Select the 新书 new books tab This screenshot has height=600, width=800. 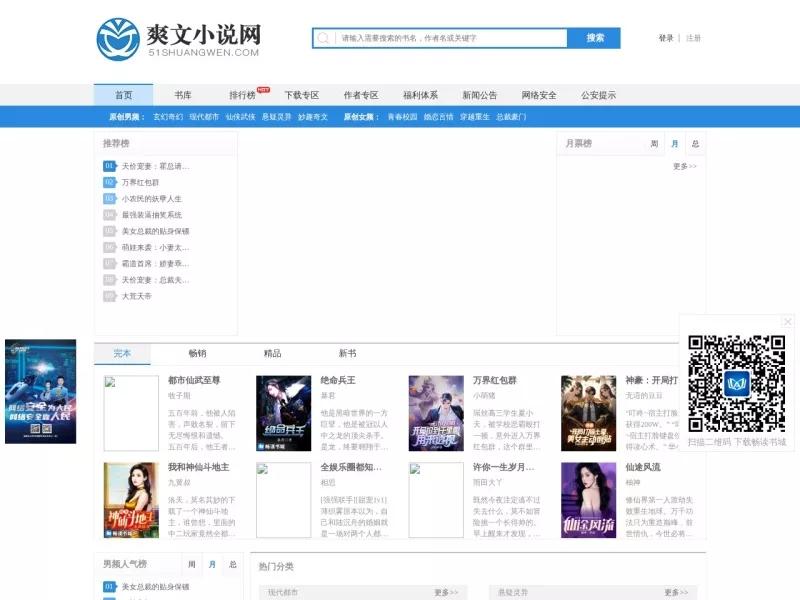pos(347,354)
